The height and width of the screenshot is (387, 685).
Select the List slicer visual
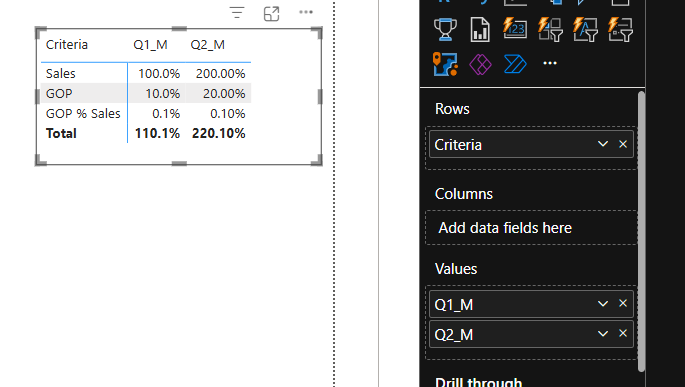620,30
